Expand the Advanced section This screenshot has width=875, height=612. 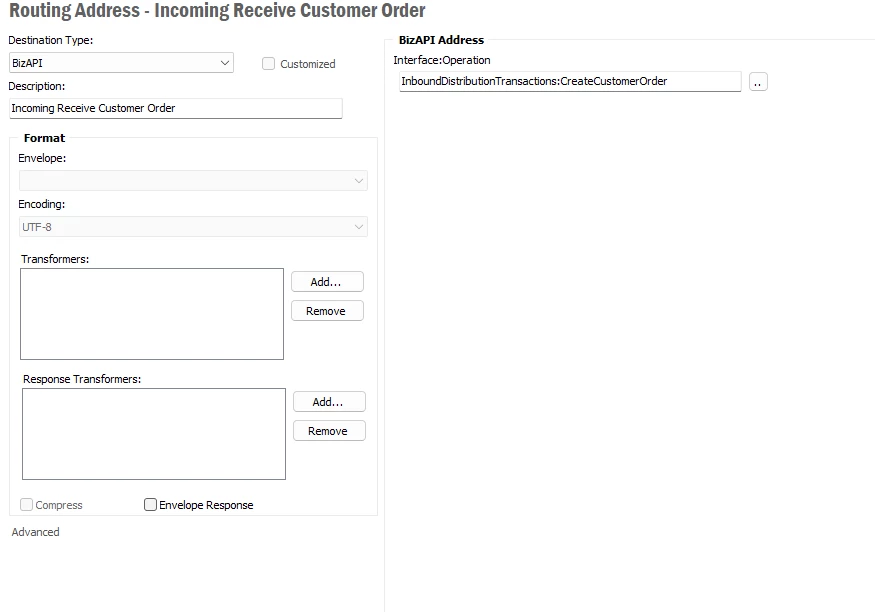pos(35,532)
